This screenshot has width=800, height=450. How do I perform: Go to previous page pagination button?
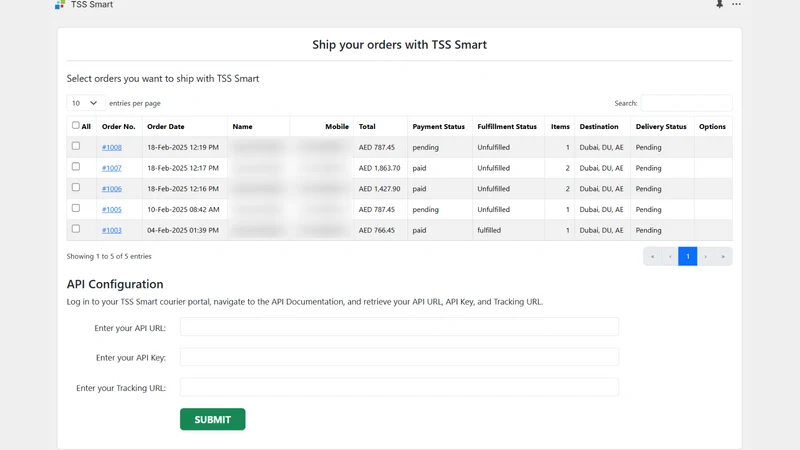click(x=670, y=257)
